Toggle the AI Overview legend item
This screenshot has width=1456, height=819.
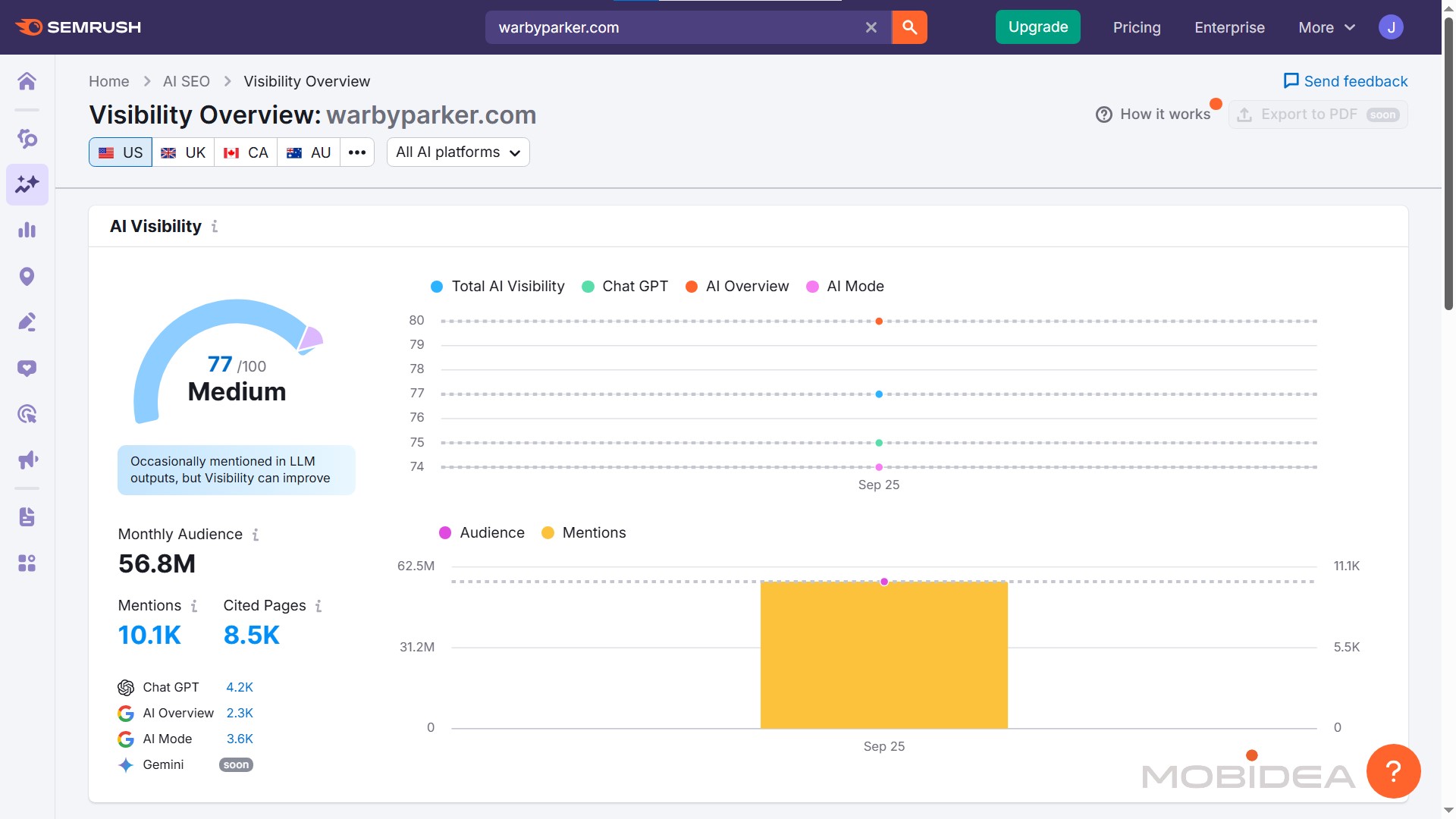[736, 286]
